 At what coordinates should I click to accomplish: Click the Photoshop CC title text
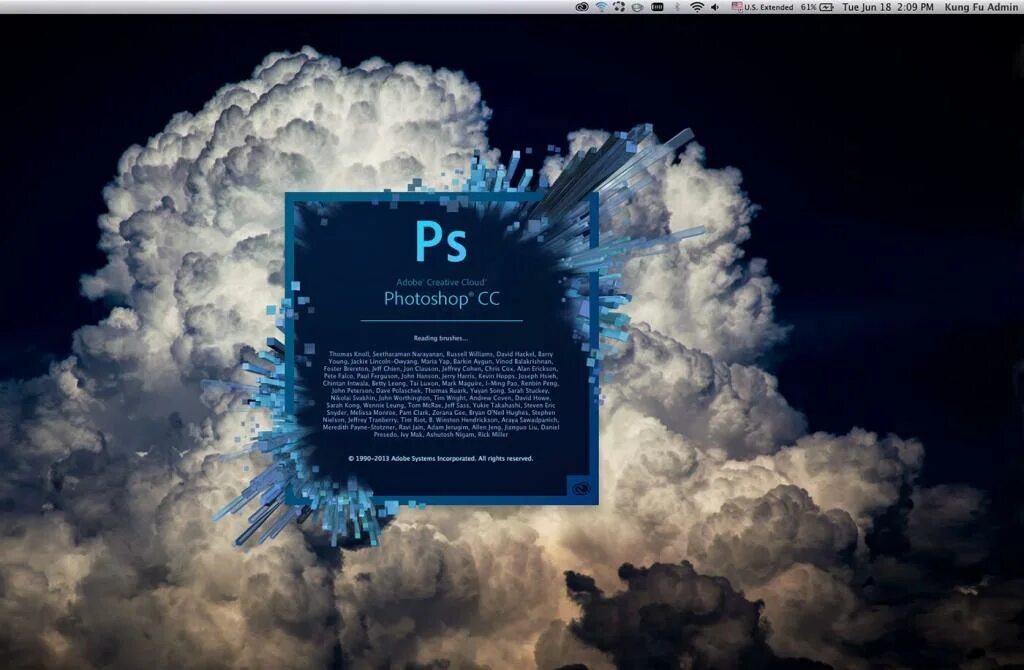click(x=441, y=298)
